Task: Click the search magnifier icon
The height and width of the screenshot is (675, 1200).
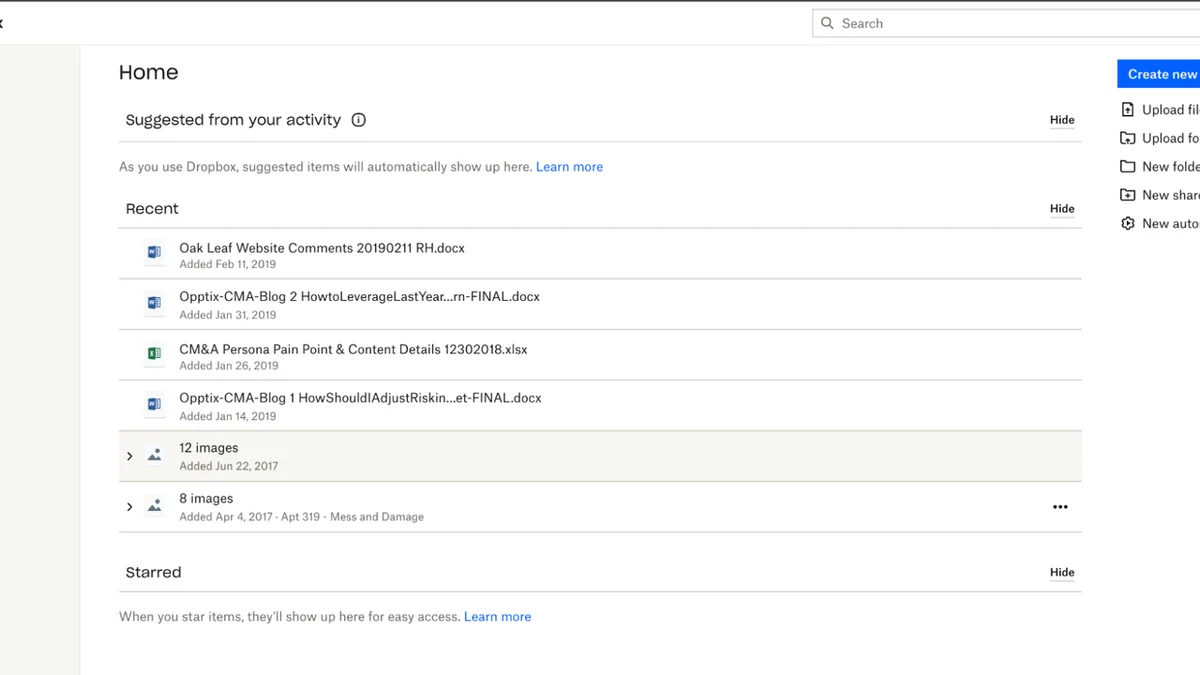Action: [827, 23]
